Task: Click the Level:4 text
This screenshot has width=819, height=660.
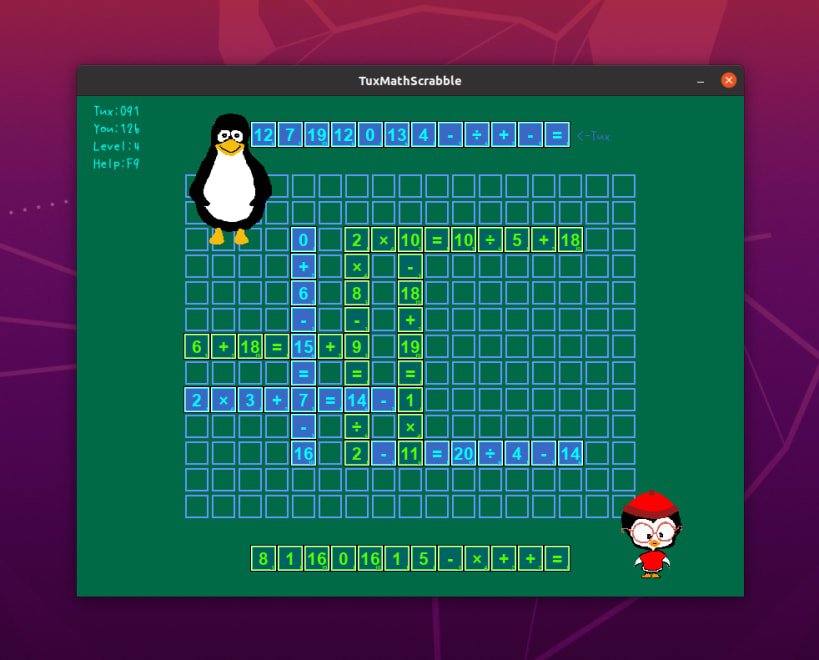Action: coord(116,146)
